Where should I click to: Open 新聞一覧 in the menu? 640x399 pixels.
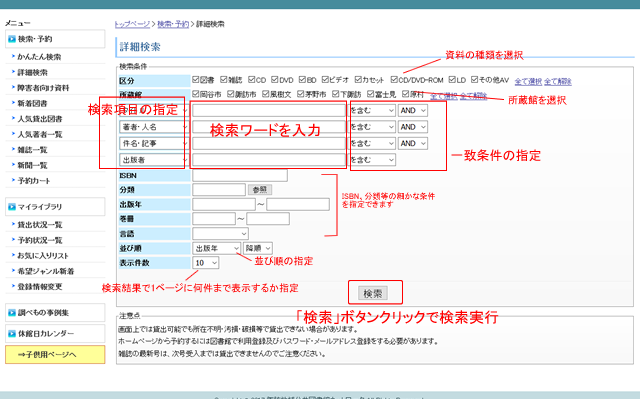pyautogui.click(x=32, y=165)
